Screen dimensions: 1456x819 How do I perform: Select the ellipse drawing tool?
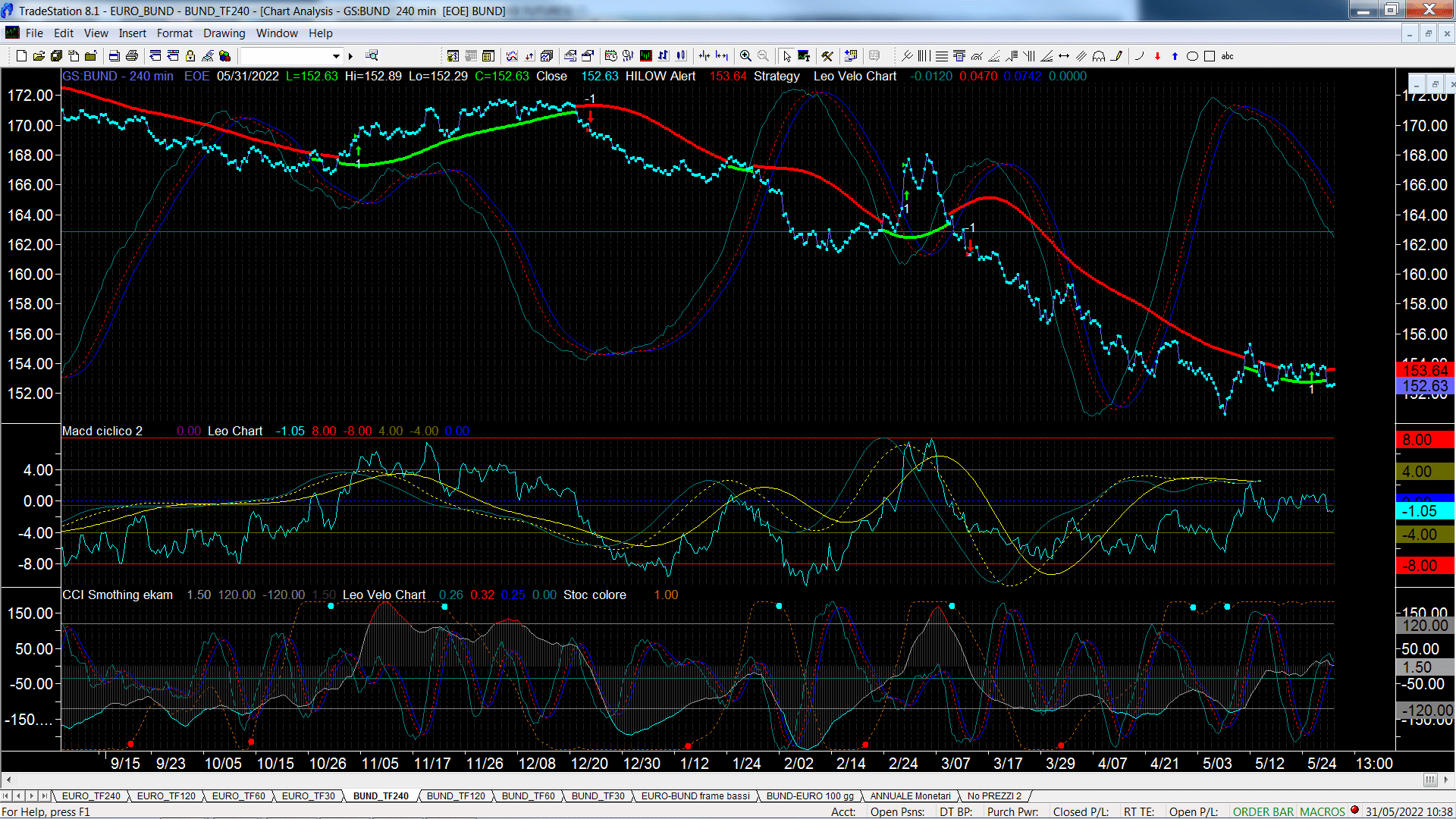(1192, 55)
